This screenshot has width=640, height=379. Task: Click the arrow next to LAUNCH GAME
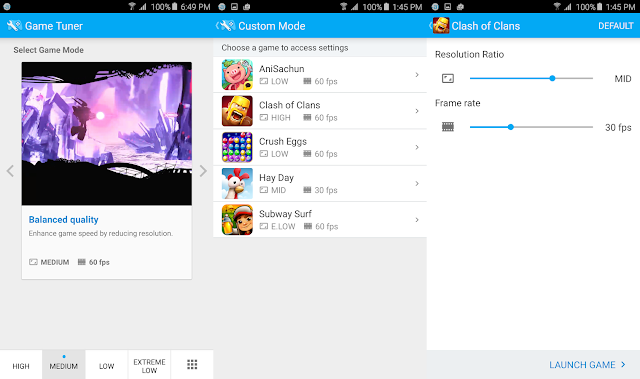coord(623,364)
